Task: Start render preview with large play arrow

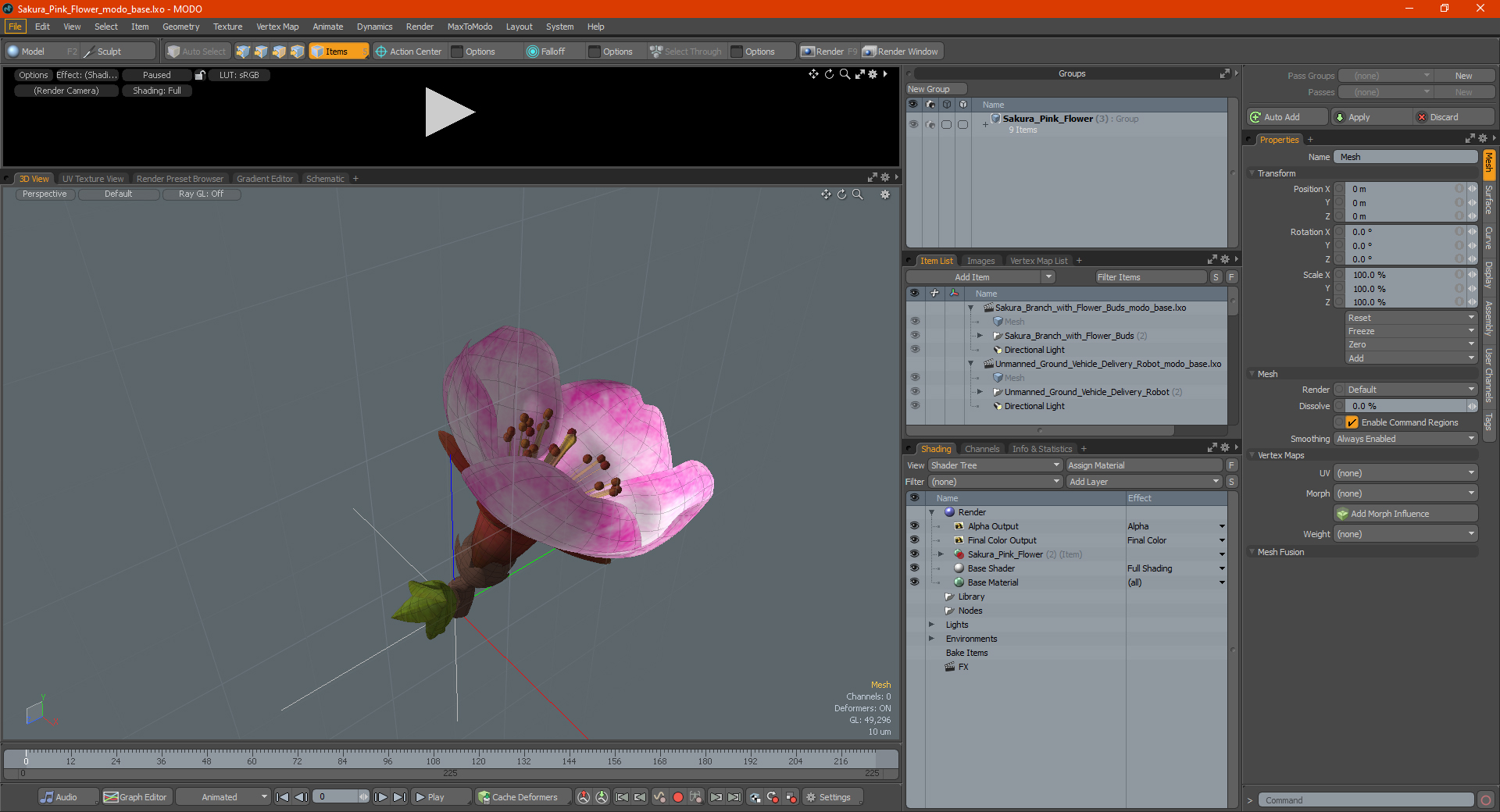Action: pos(449,112)
